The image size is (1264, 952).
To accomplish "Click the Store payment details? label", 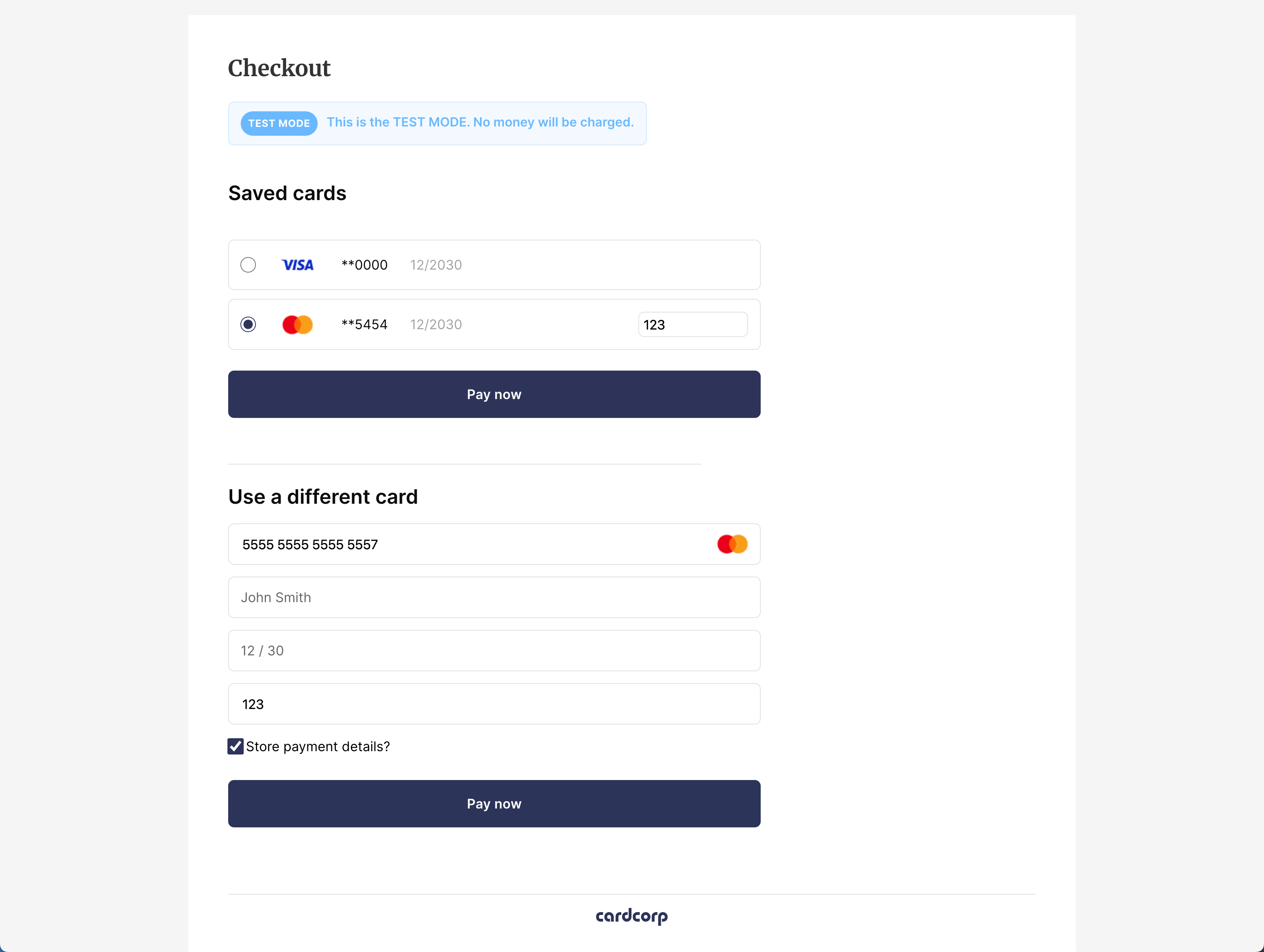I will tap(318, 747).
